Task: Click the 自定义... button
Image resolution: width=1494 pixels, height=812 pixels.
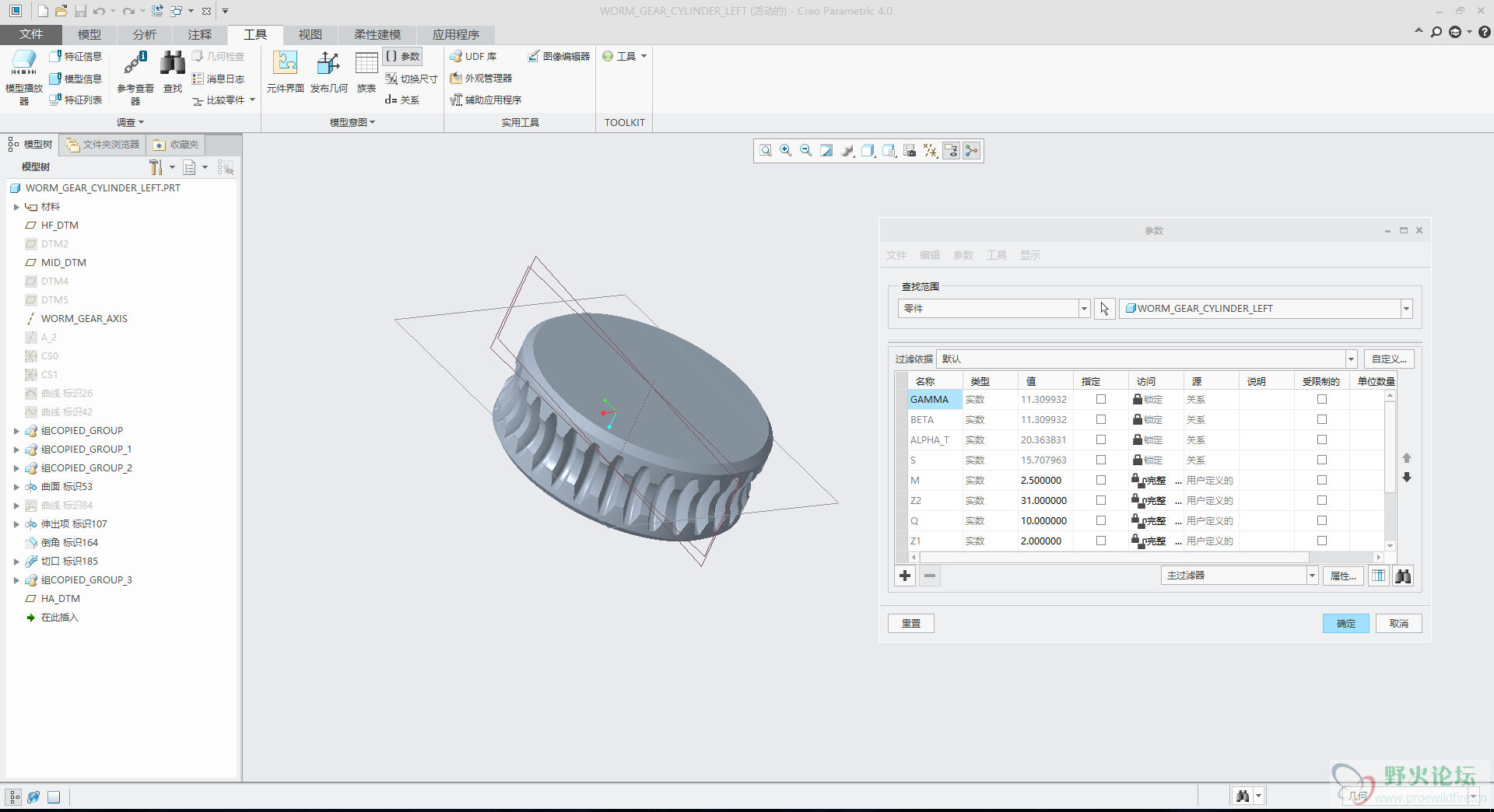Action: point(1388,359)
